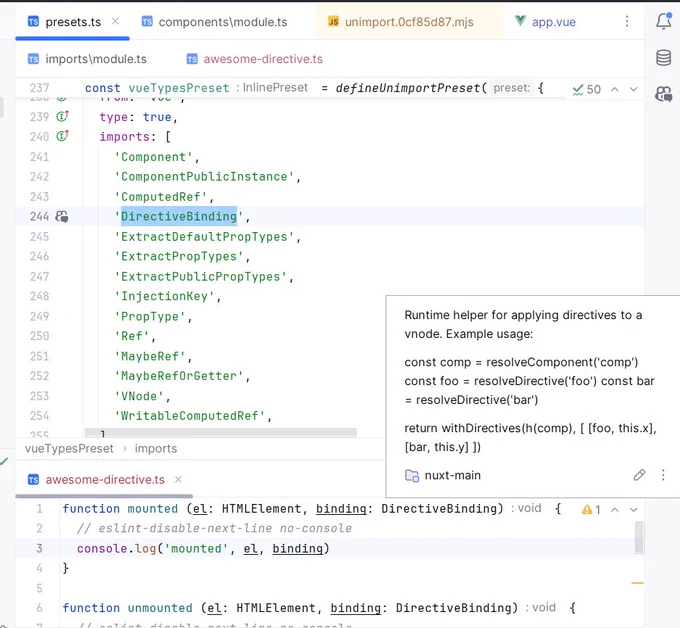This screenshot has width=680, height=628.
Task: Click 'ExtractDefaultPropTypes' on line 245
Action: pyautogui.click(x=204, y=236)
